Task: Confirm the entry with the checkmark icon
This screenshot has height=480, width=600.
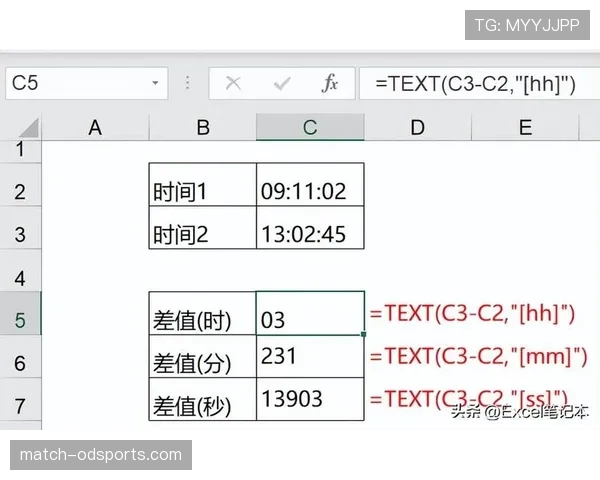Action: [x=282, y=83]
